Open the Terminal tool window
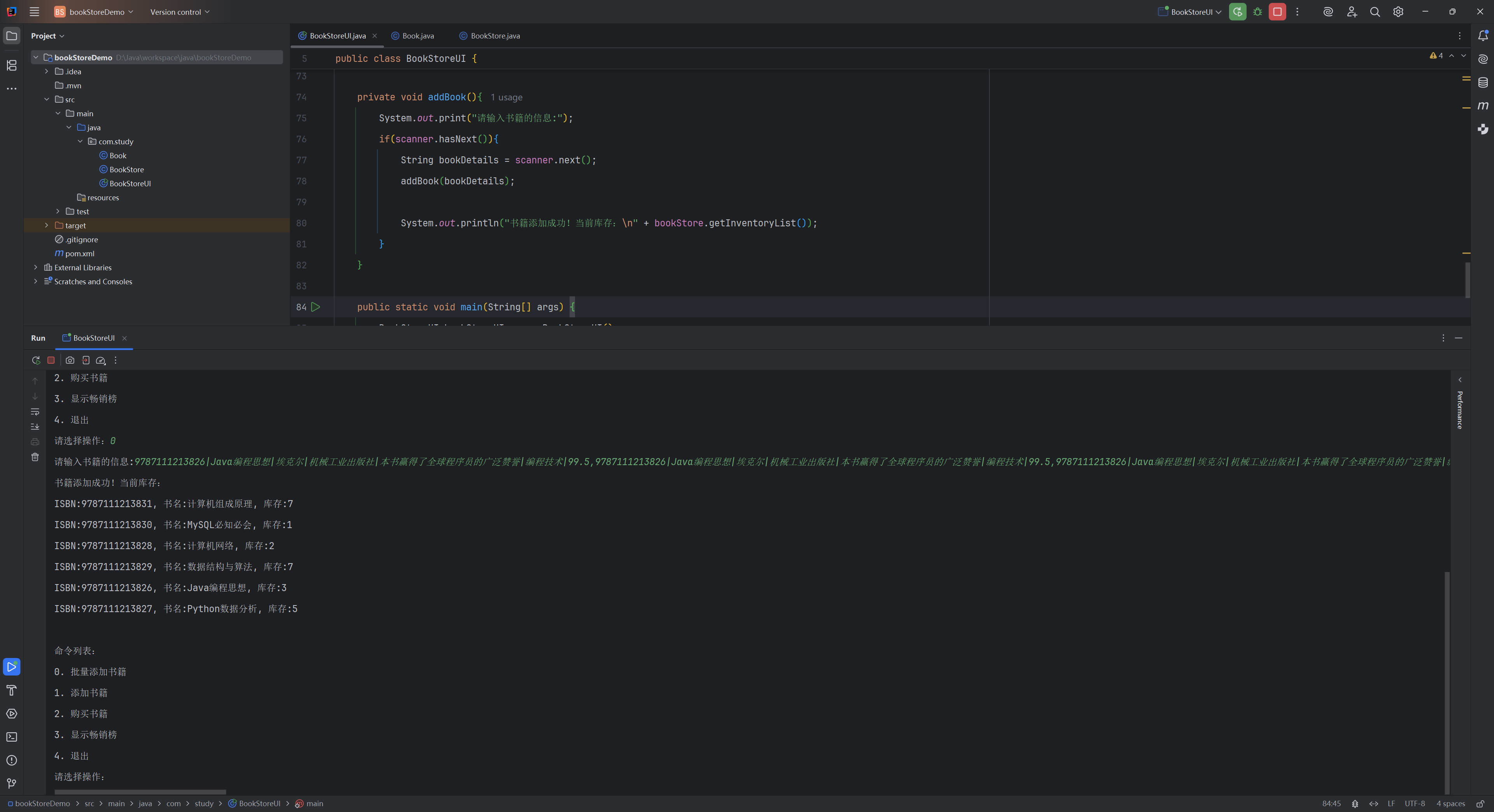The width and height of the screenshot is (1494, 812). tap(12, 737)
